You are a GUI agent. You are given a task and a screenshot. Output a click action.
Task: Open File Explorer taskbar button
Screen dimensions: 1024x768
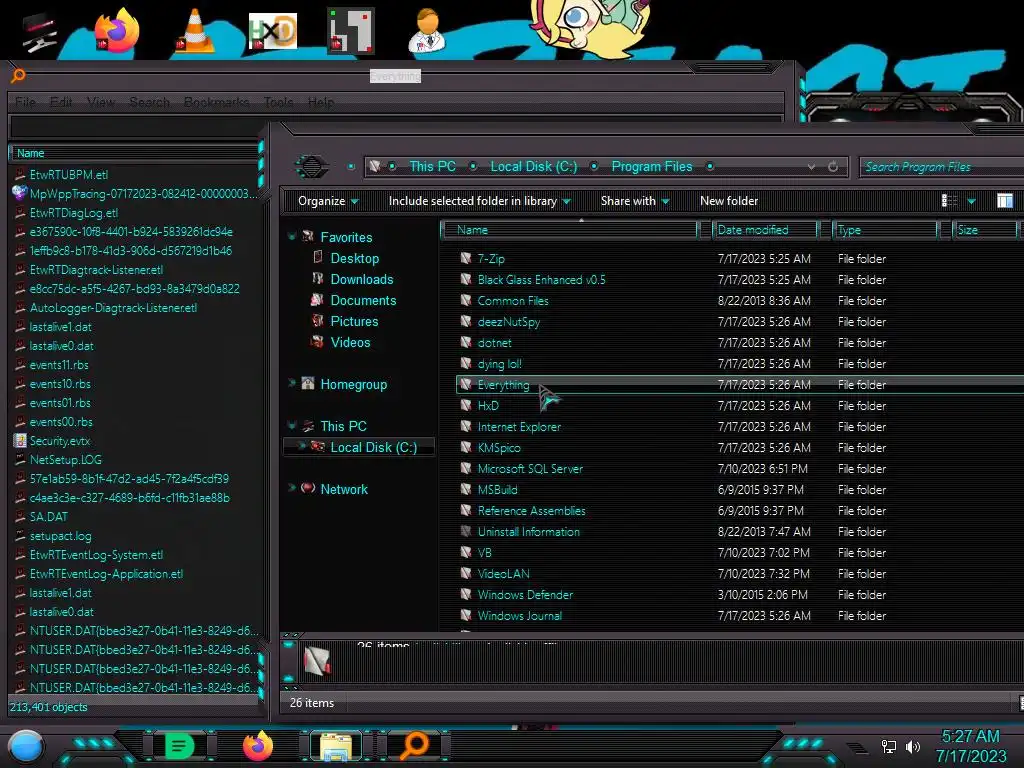pyautogui.click(x=336, y=746)
